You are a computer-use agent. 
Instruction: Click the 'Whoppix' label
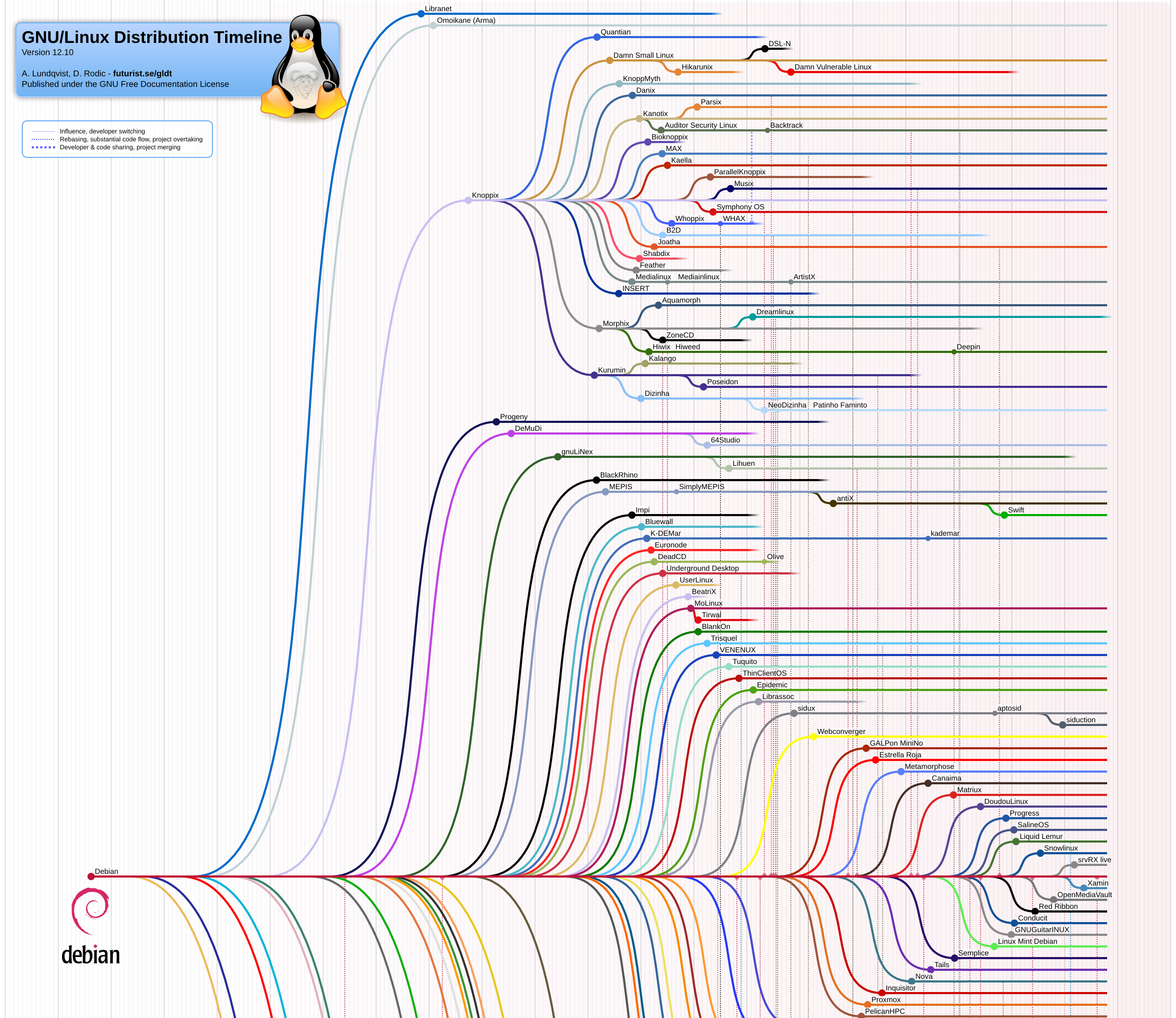click(690, 218)
